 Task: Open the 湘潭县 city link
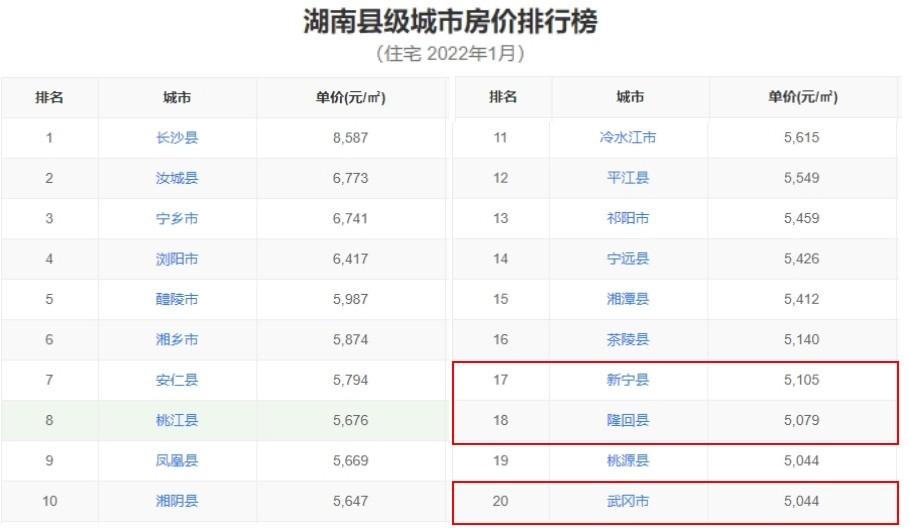[628, 299]
